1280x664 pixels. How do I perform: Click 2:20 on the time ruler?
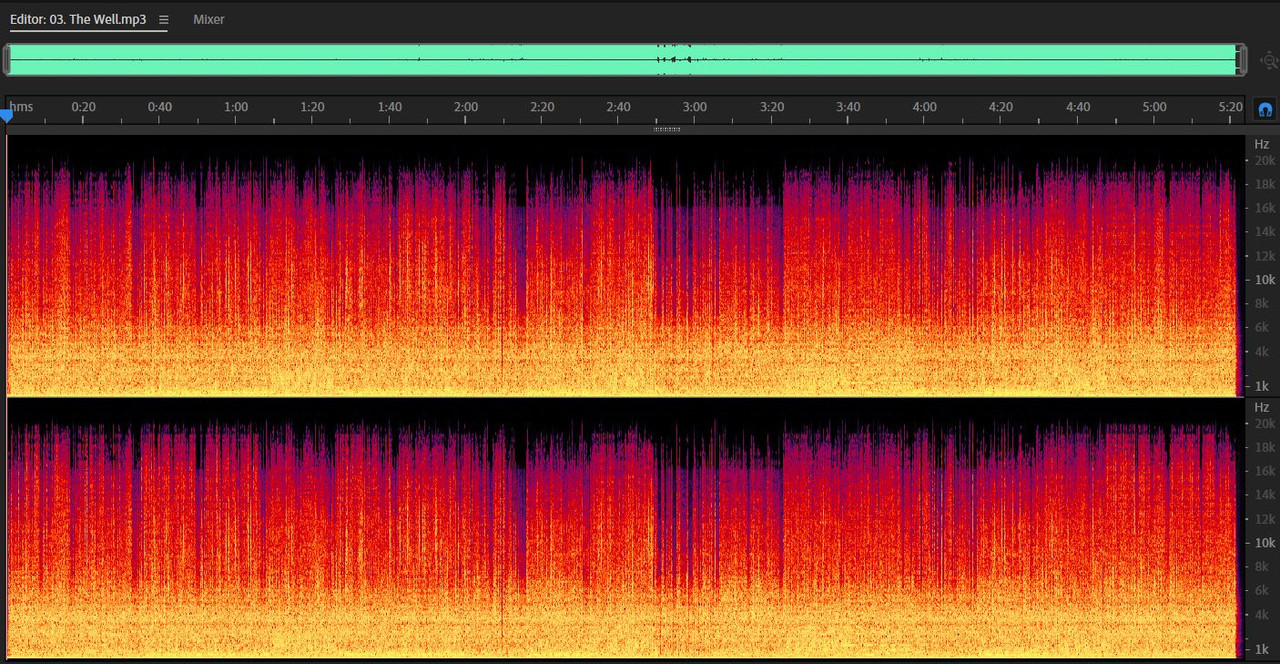pyautogui.click(x=542, y=107)
